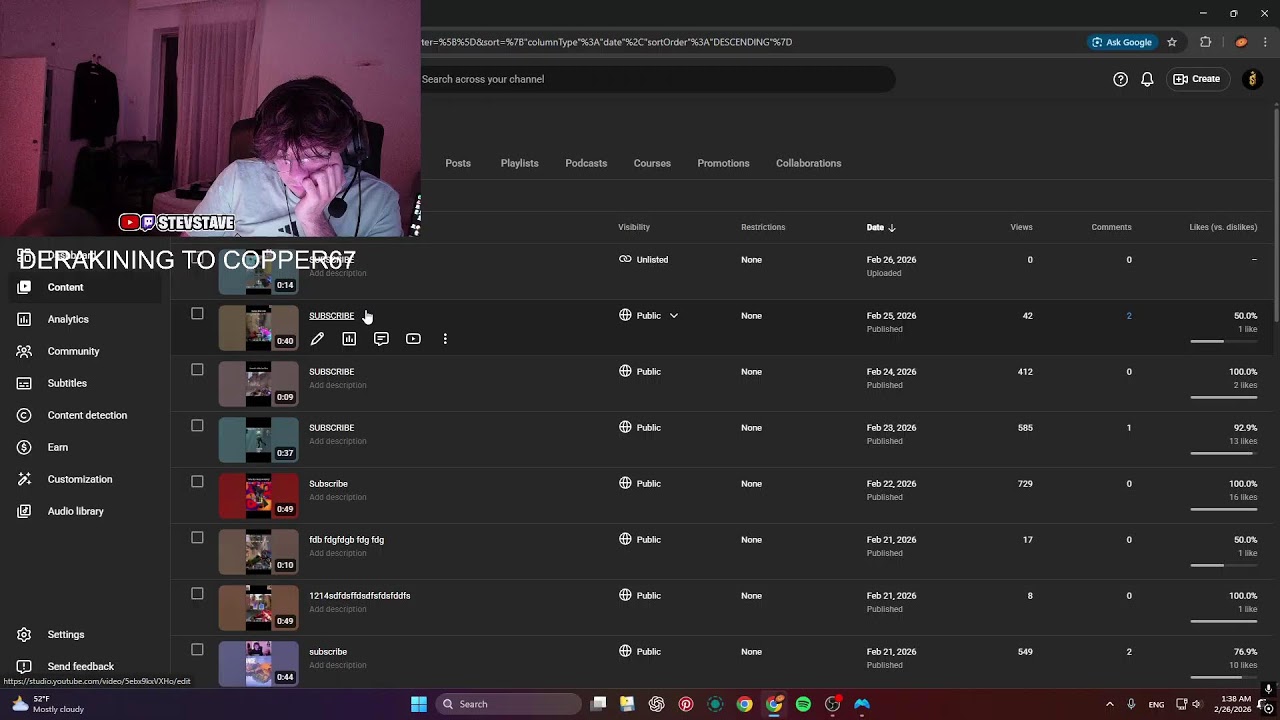This screenshot has width=1280, height=720.
Task: Open the 2 comments link on Feb 25 video
Action: click(1129, 316)
